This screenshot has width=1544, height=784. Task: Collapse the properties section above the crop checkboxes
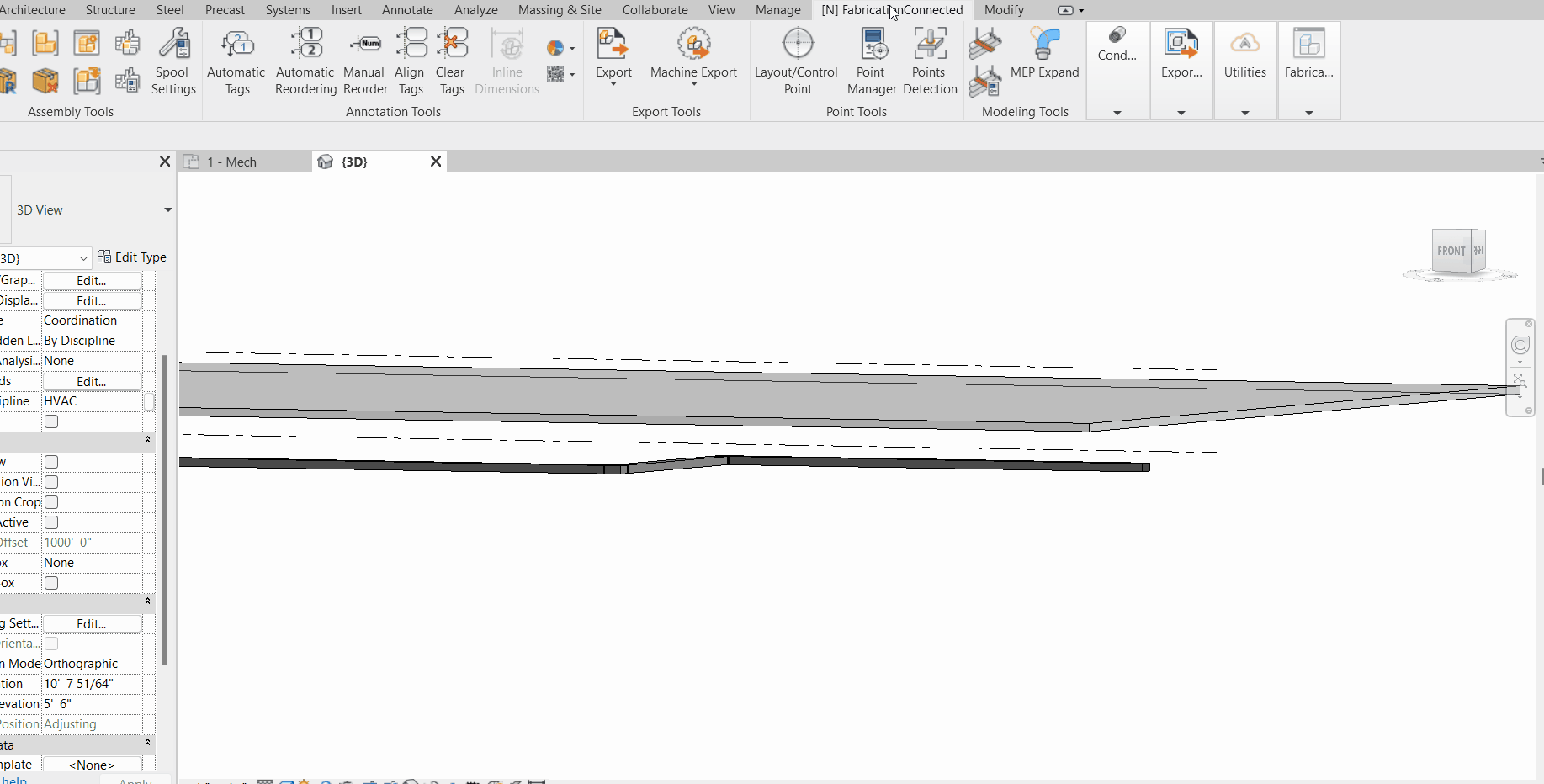[x=147, y=440]
